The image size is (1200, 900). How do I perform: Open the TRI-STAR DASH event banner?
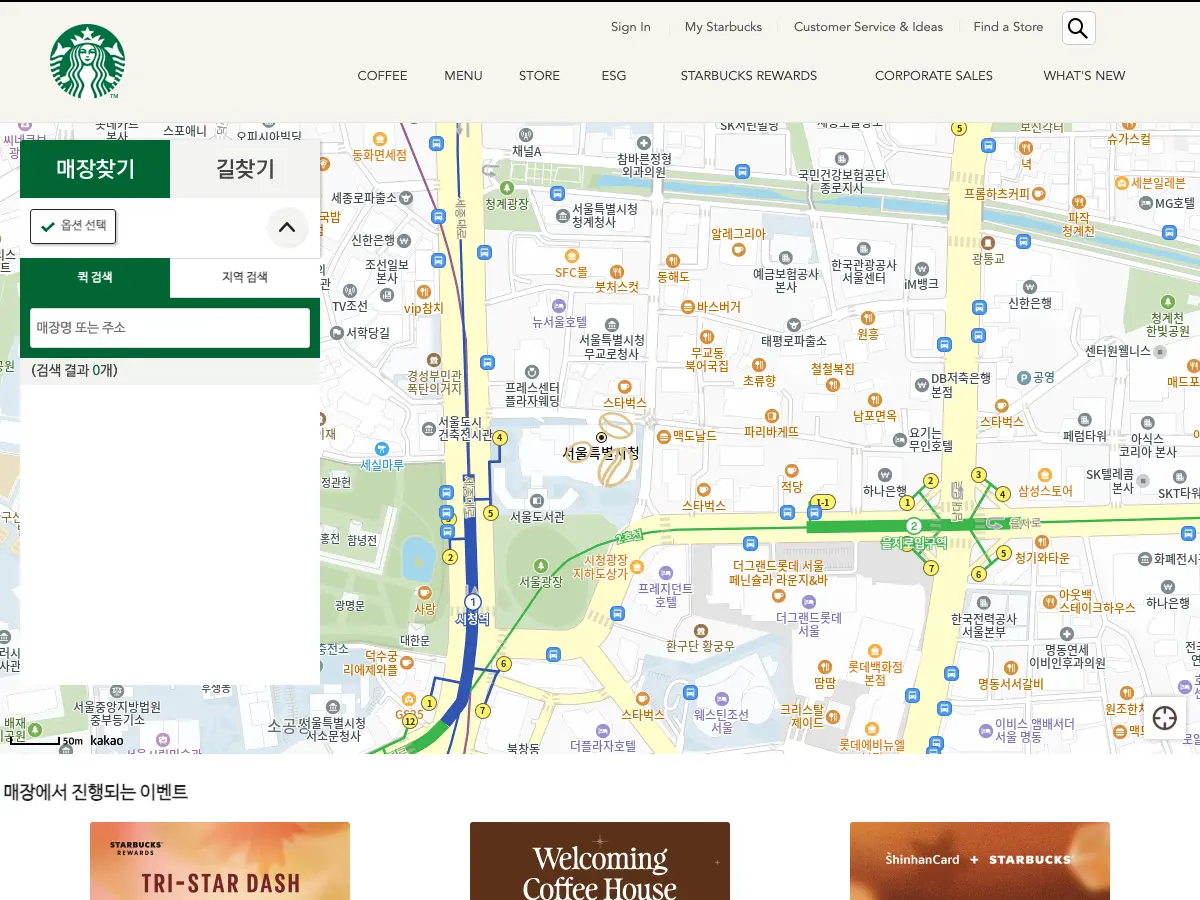(220, 861)
